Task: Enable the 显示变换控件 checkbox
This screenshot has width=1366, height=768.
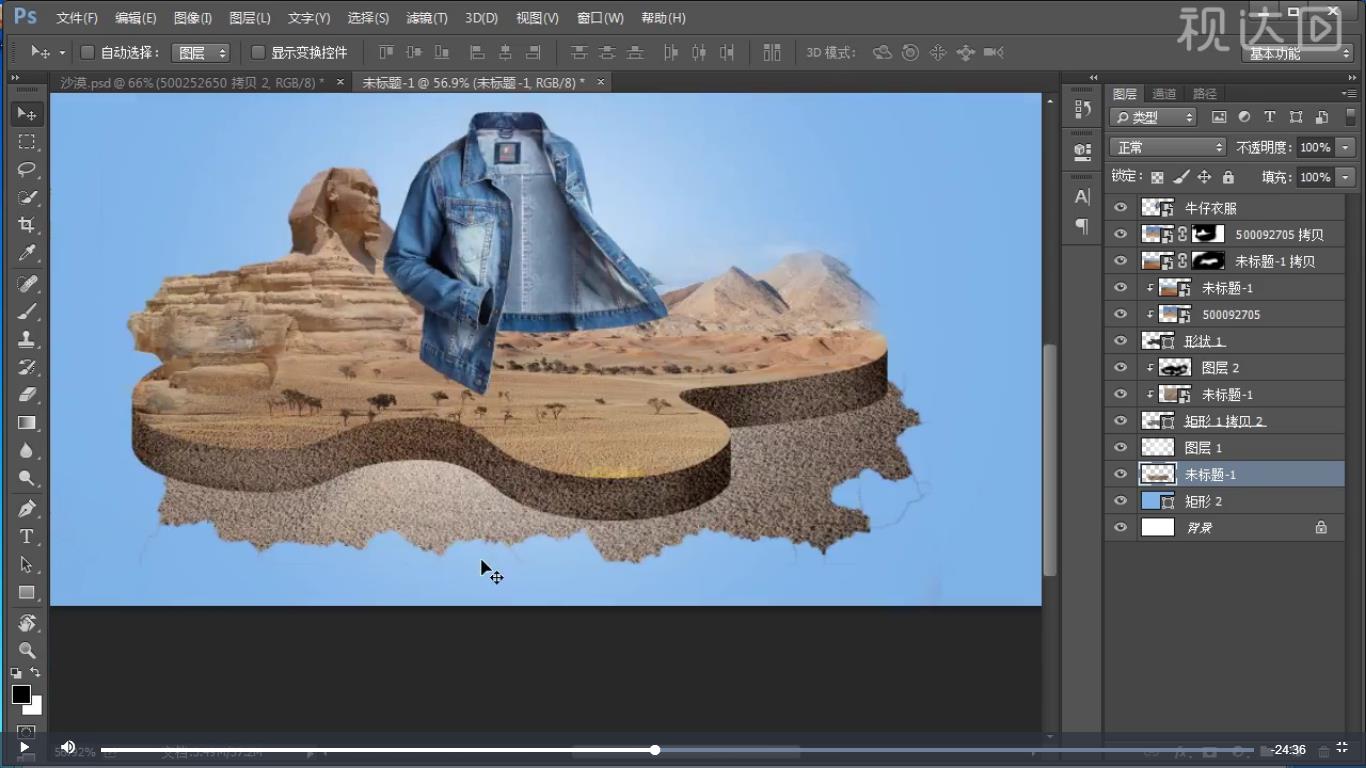Action: click(258, 52)
